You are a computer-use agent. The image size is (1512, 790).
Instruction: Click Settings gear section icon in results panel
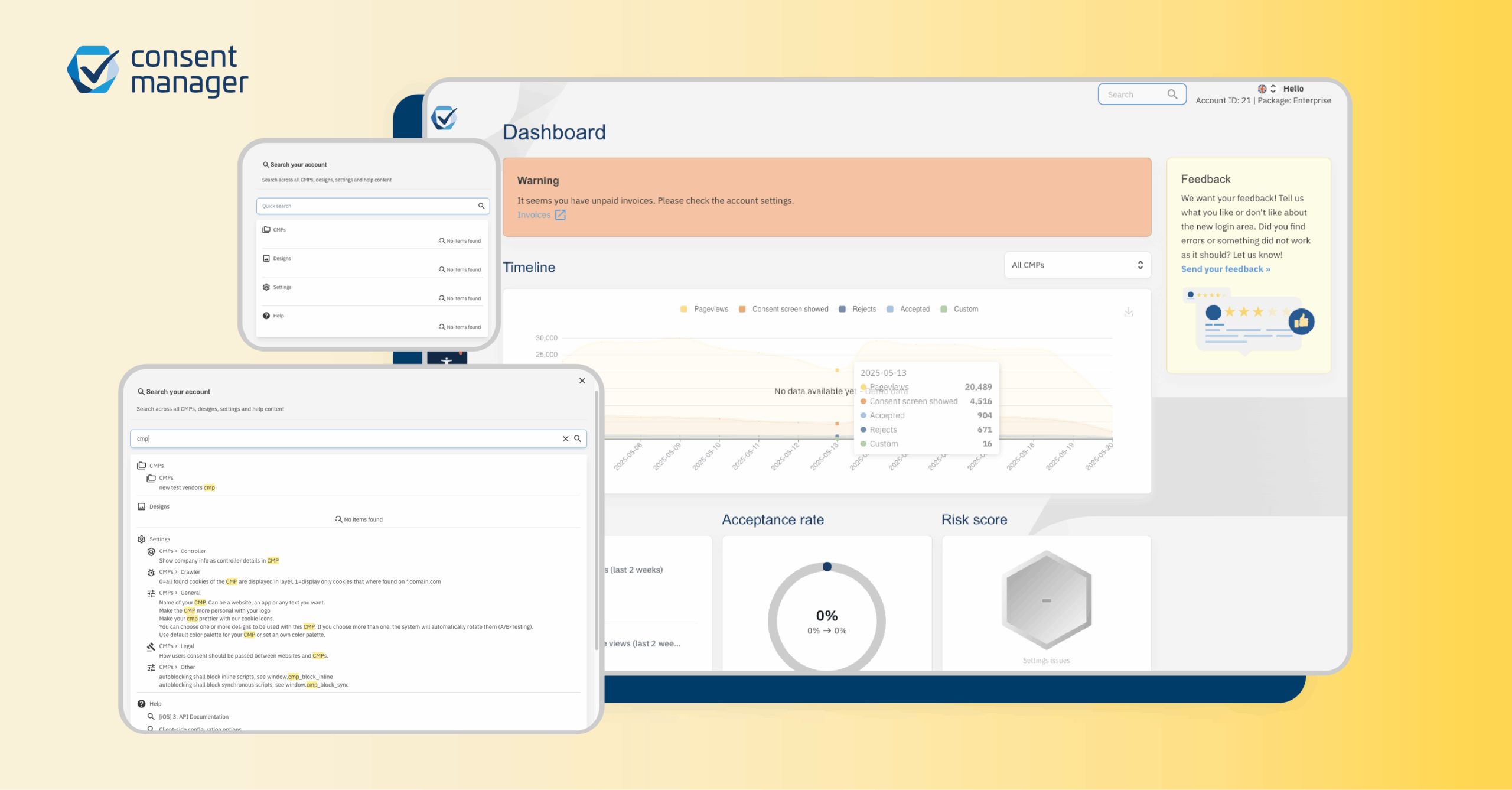tap(142, 539)
